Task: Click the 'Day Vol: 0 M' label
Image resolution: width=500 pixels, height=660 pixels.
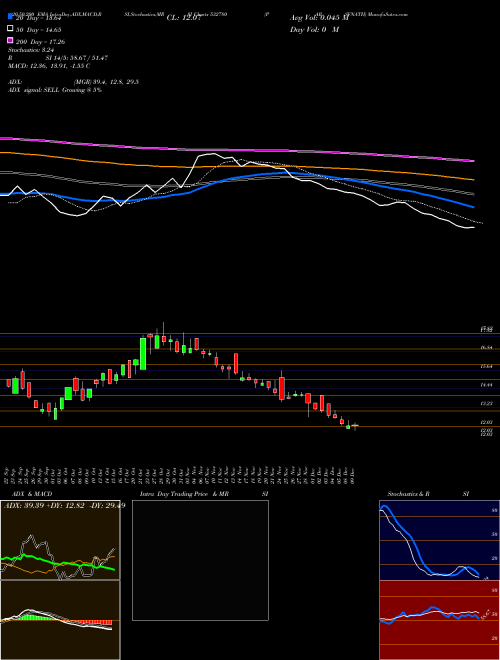Action: tap(314, 30)
